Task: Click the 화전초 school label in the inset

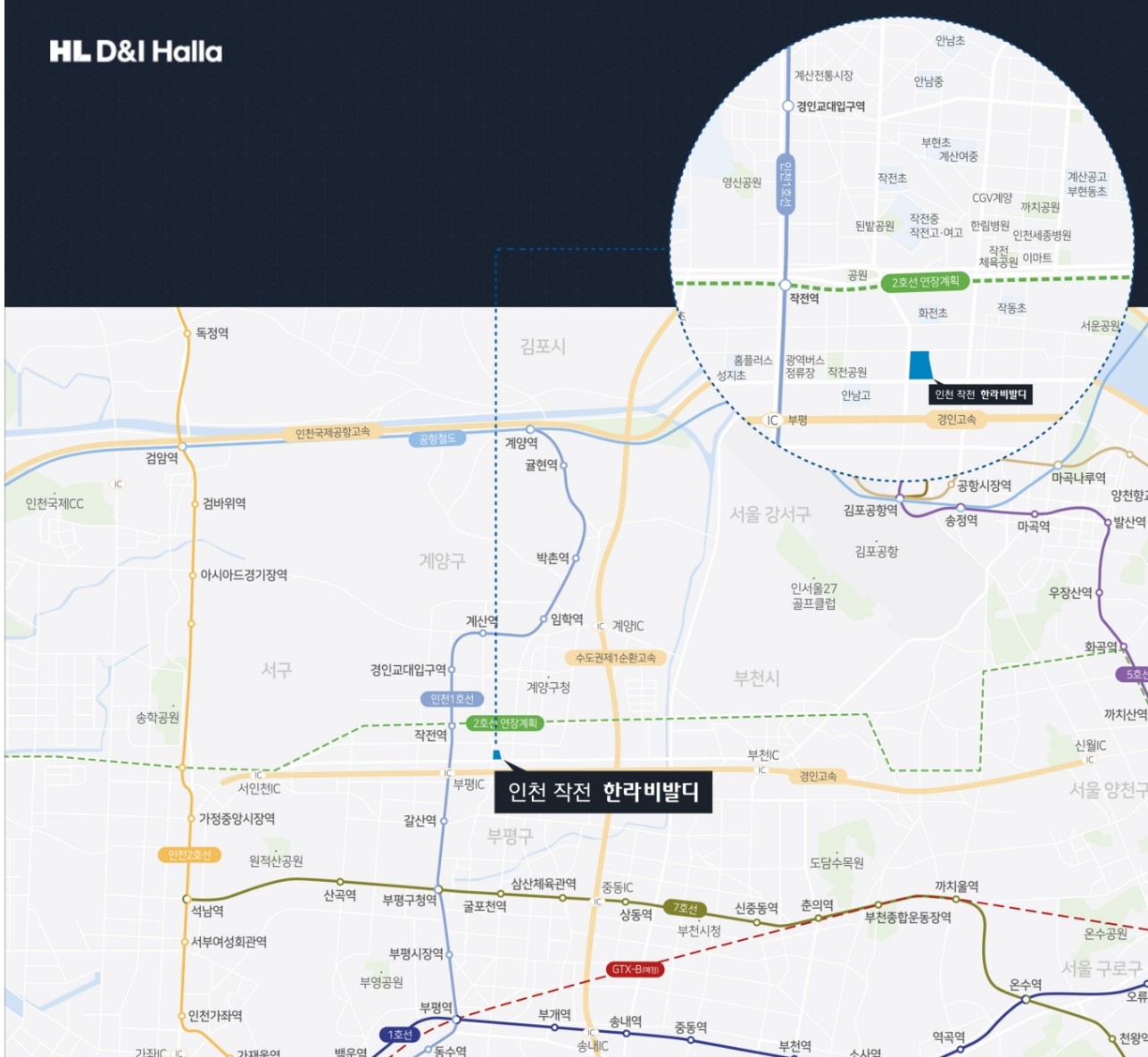Action: pyautogui.click(x=933, y=313)
